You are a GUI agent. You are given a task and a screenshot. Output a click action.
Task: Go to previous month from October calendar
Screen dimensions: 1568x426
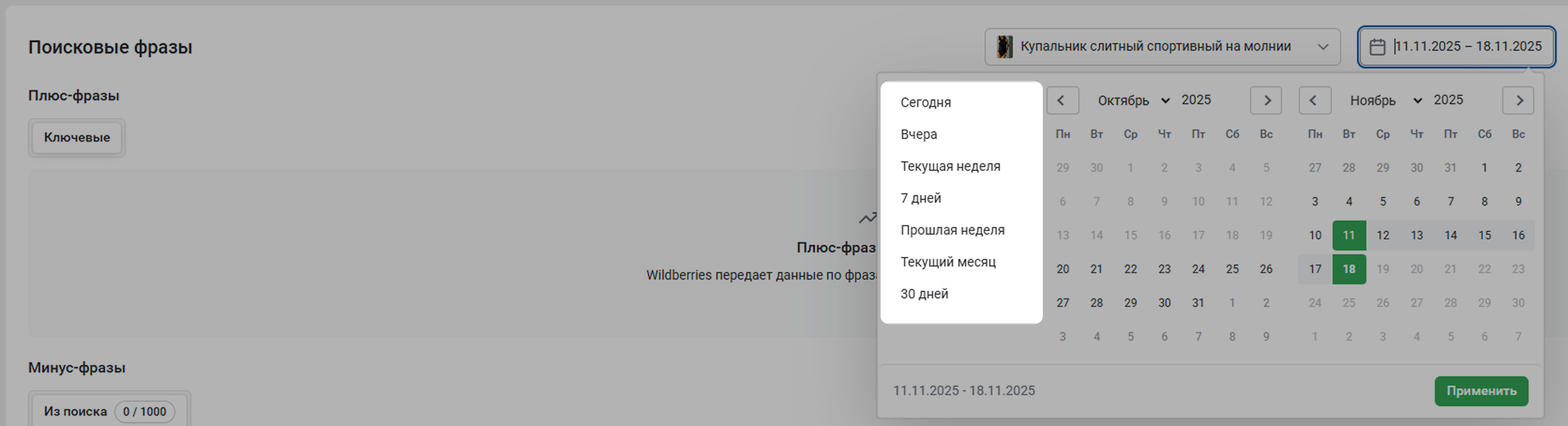(x=1062, y=100)
